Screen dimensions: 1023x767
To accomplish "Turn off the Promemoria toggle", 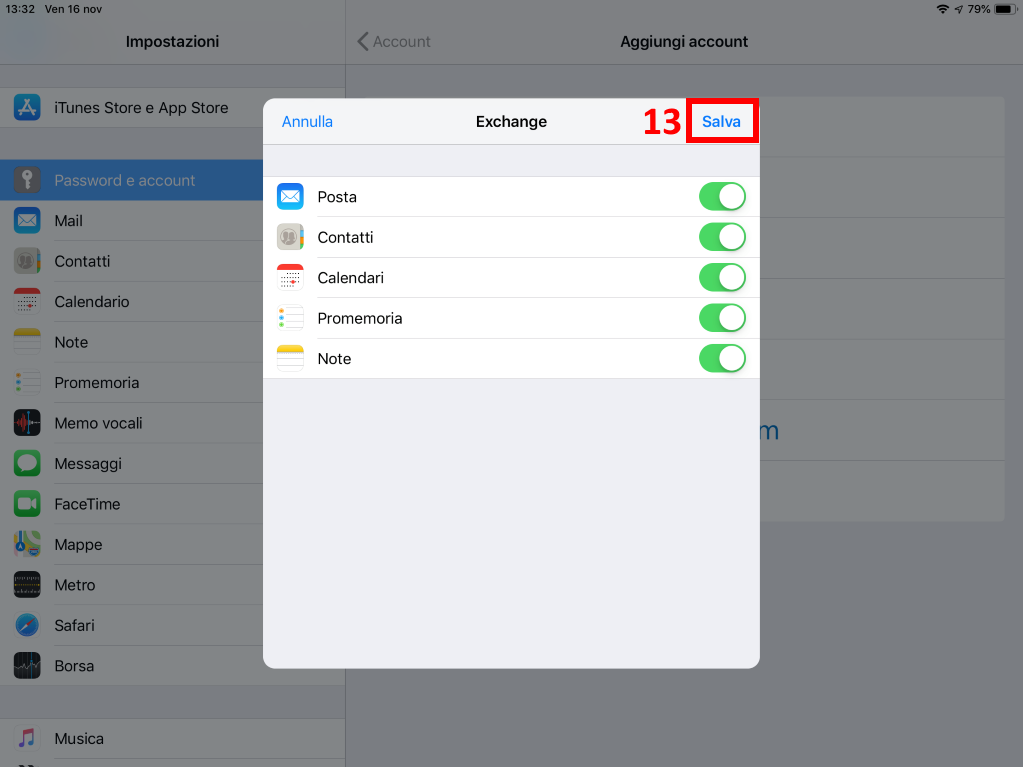I will click(722, 318).
